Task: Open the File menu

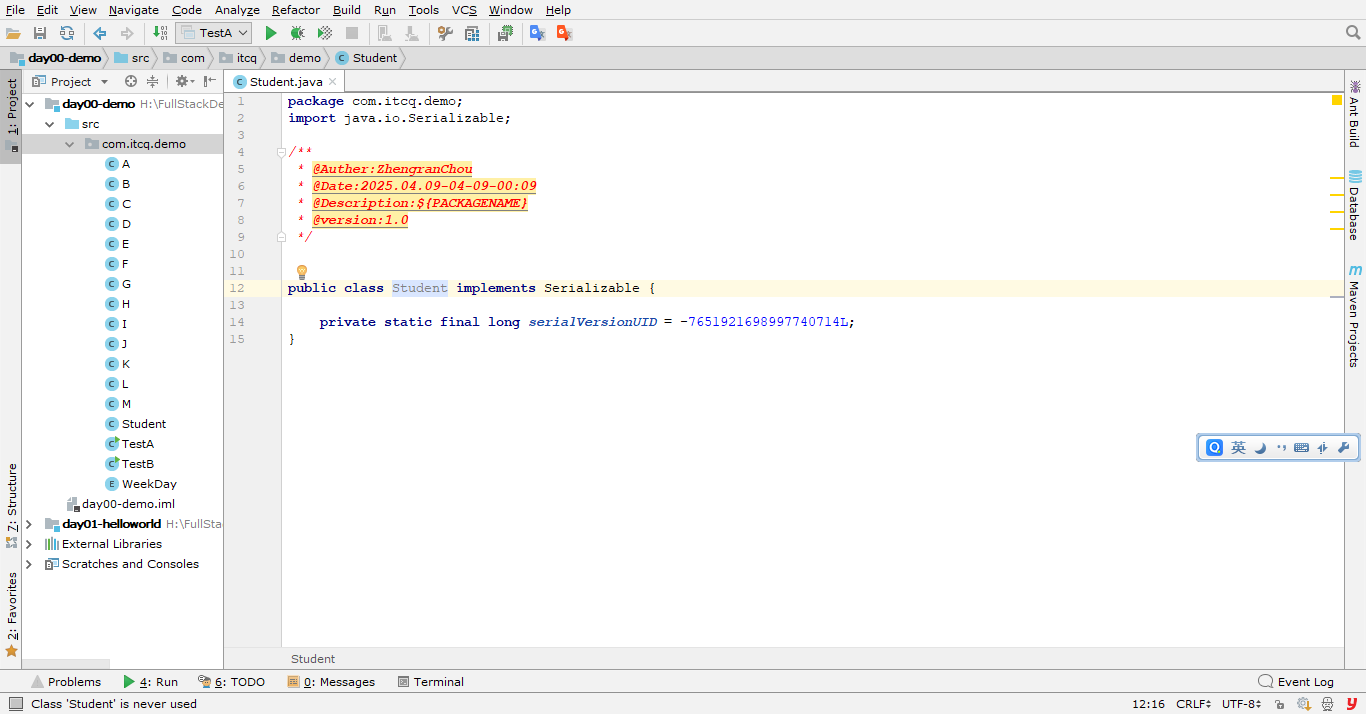Action: [15, 10]
